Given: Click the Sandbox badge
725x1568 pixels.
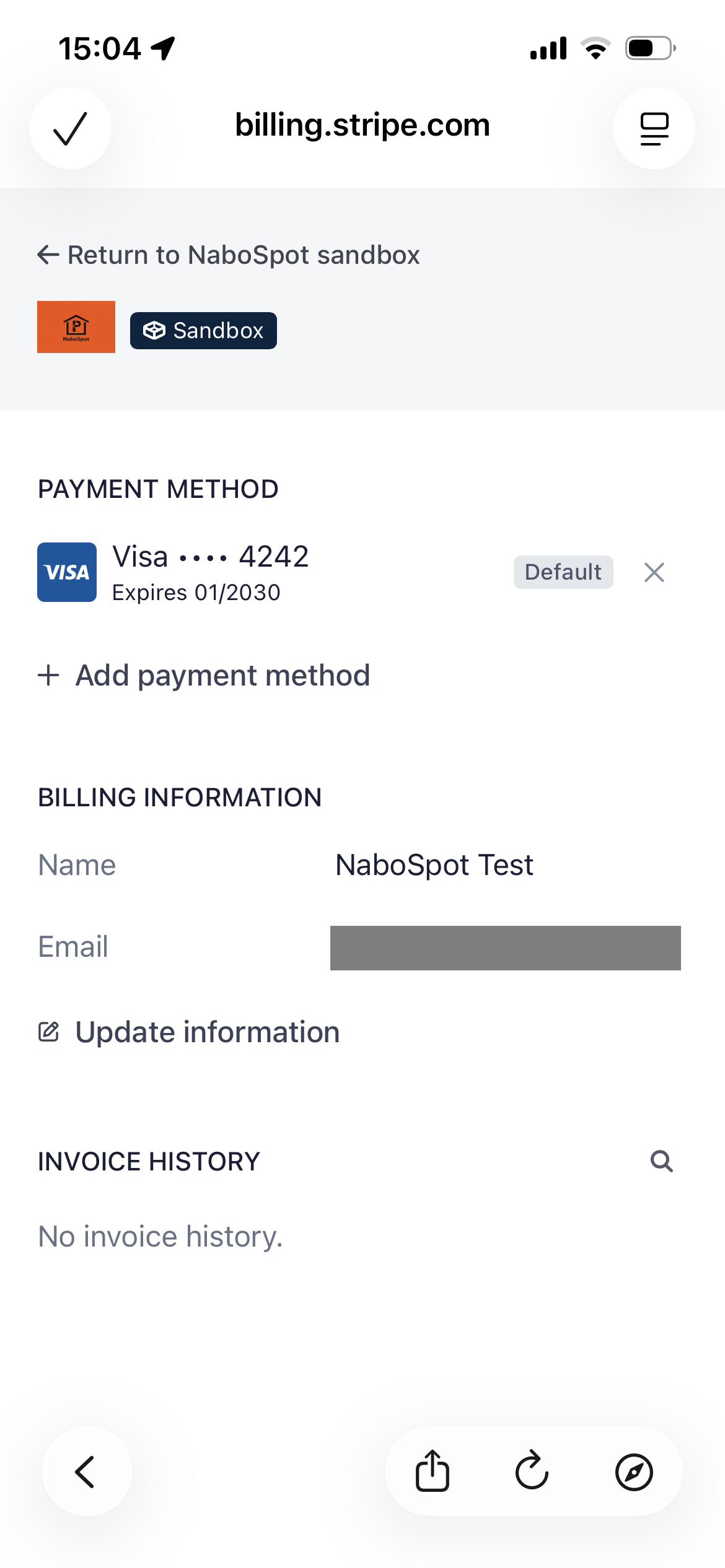Looking at the screenshot, I should (203, 331).
